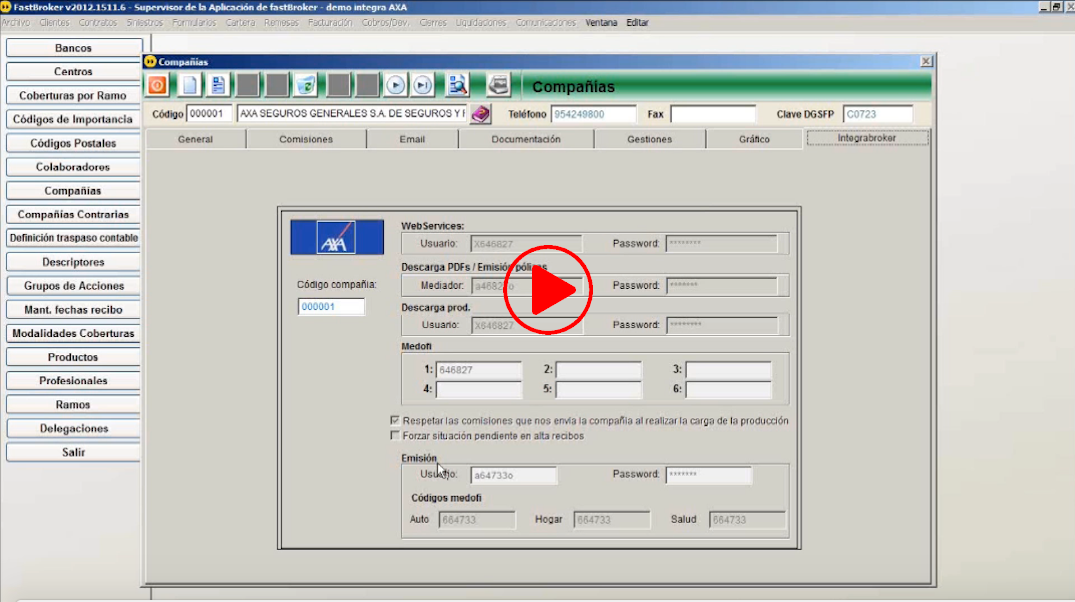The image size is (1075, 602).
Task: Open the Archivo menu
Action: pyautogui.click(x=16, y=23)
